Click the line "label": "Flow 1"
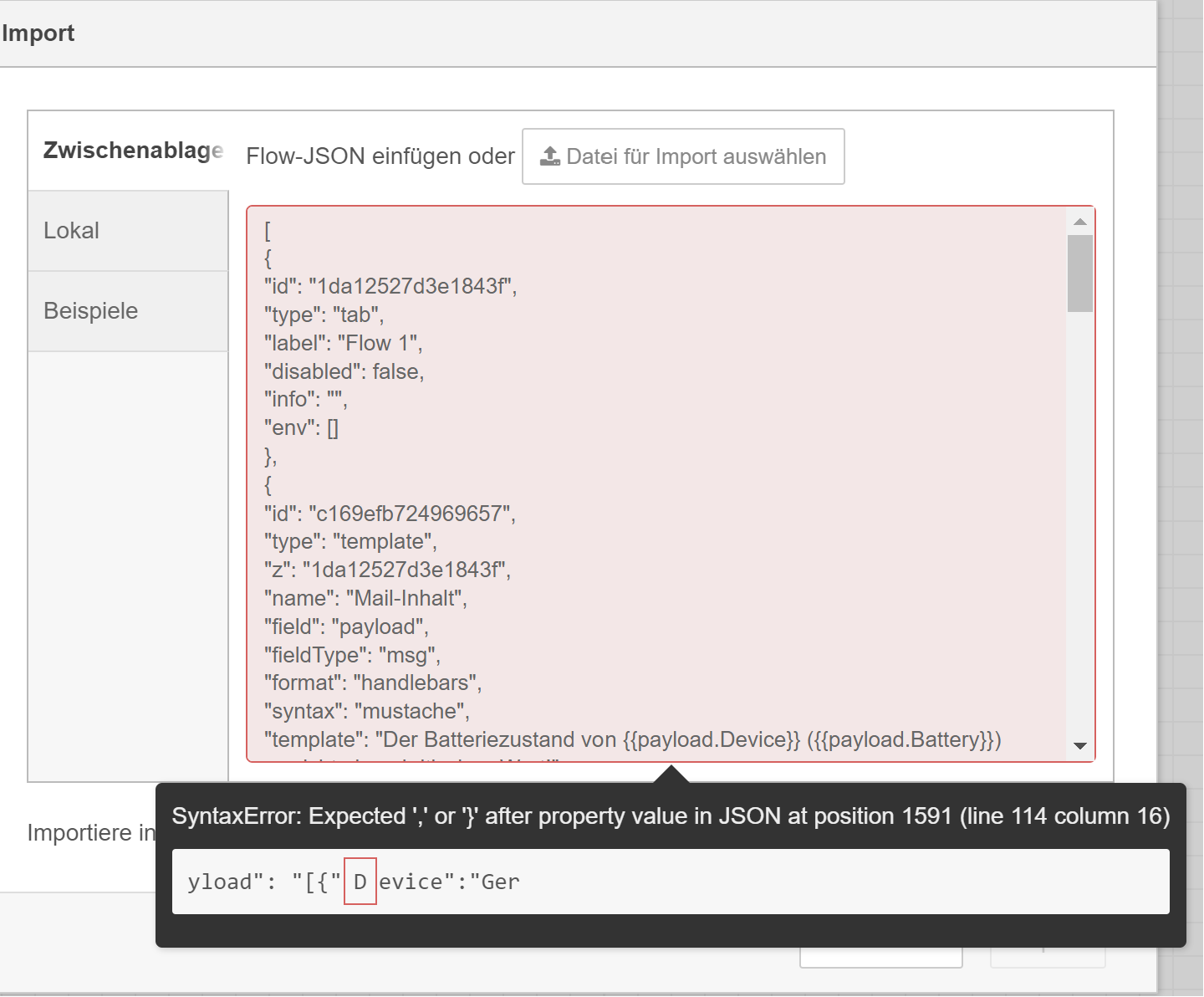 (344, 343)
